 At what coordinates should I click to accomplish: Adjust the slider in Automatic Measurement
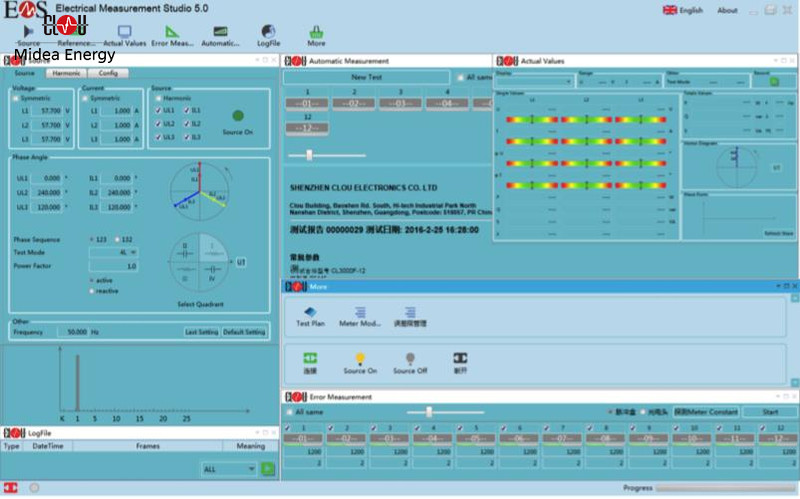click(x=309, y=155)
